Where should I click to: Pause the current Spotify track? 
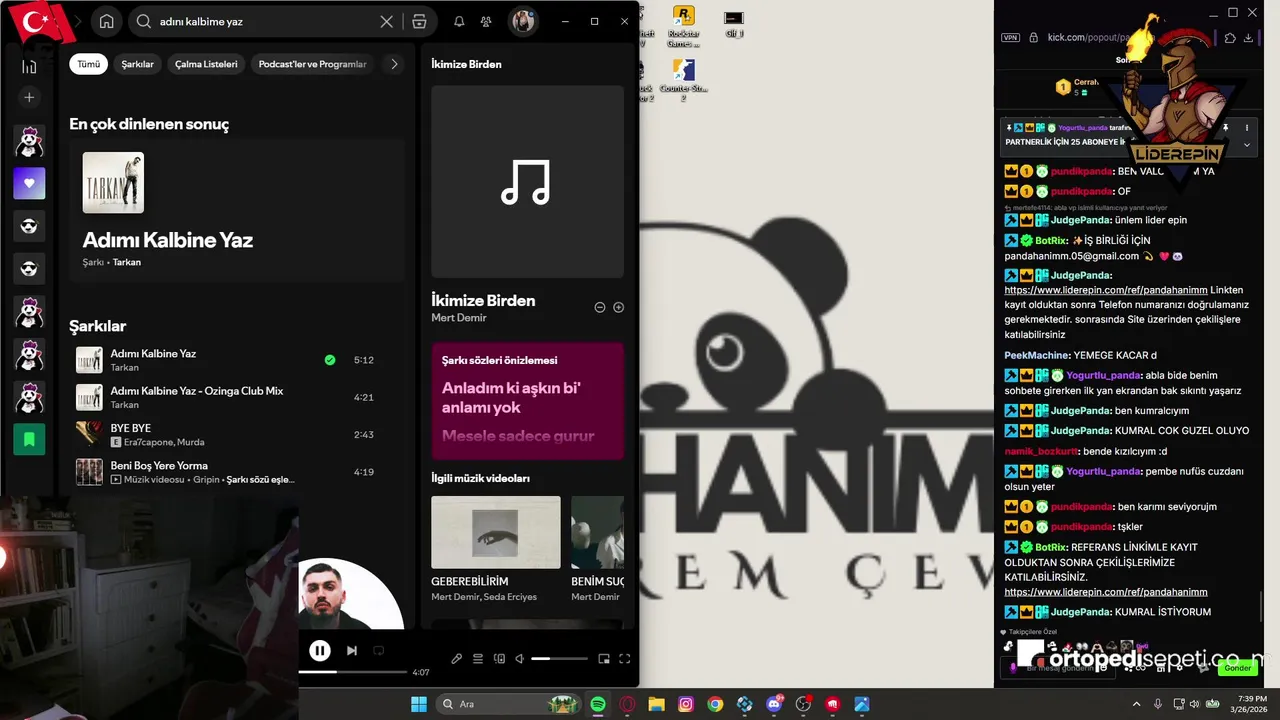320,651
